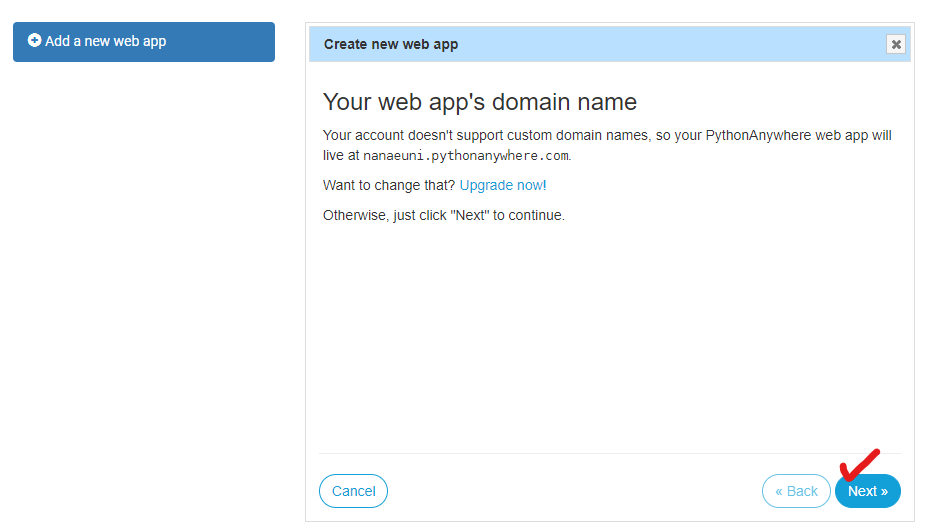This screenshot has width=927, height=528.
Task: Select the nanaeuni.pythonanywhere.com domain text
Action: tap(466, 156)
